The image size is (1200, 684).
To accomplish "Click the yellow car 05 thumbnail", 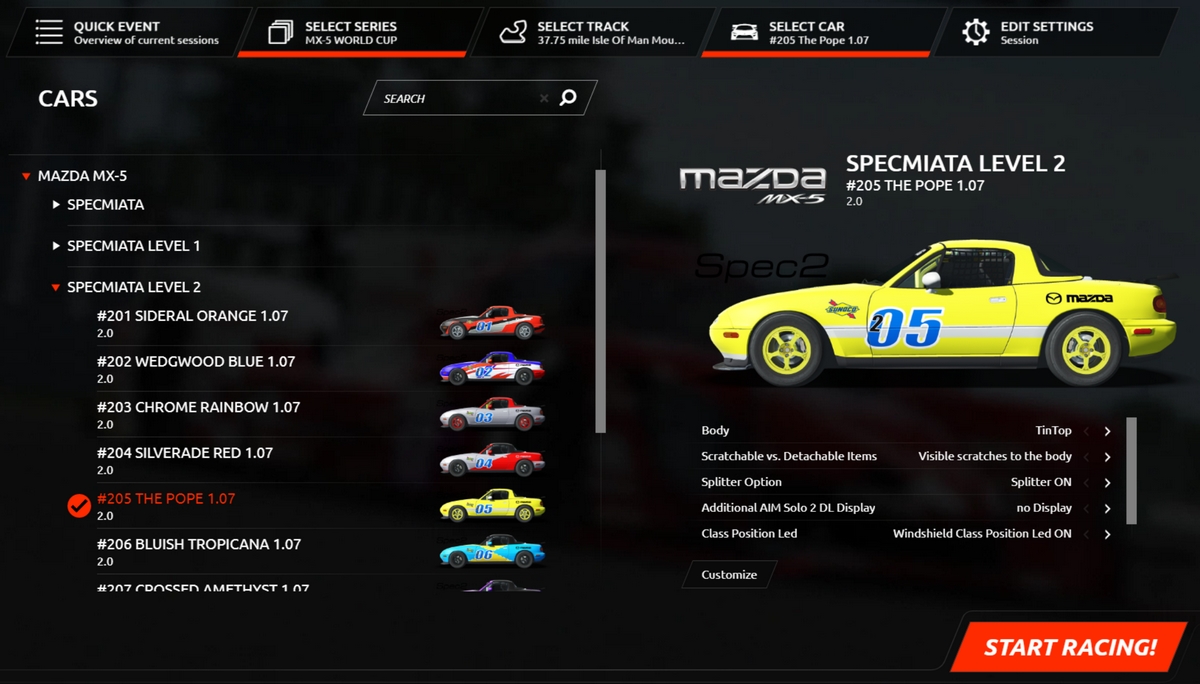I will click(492, 505).
